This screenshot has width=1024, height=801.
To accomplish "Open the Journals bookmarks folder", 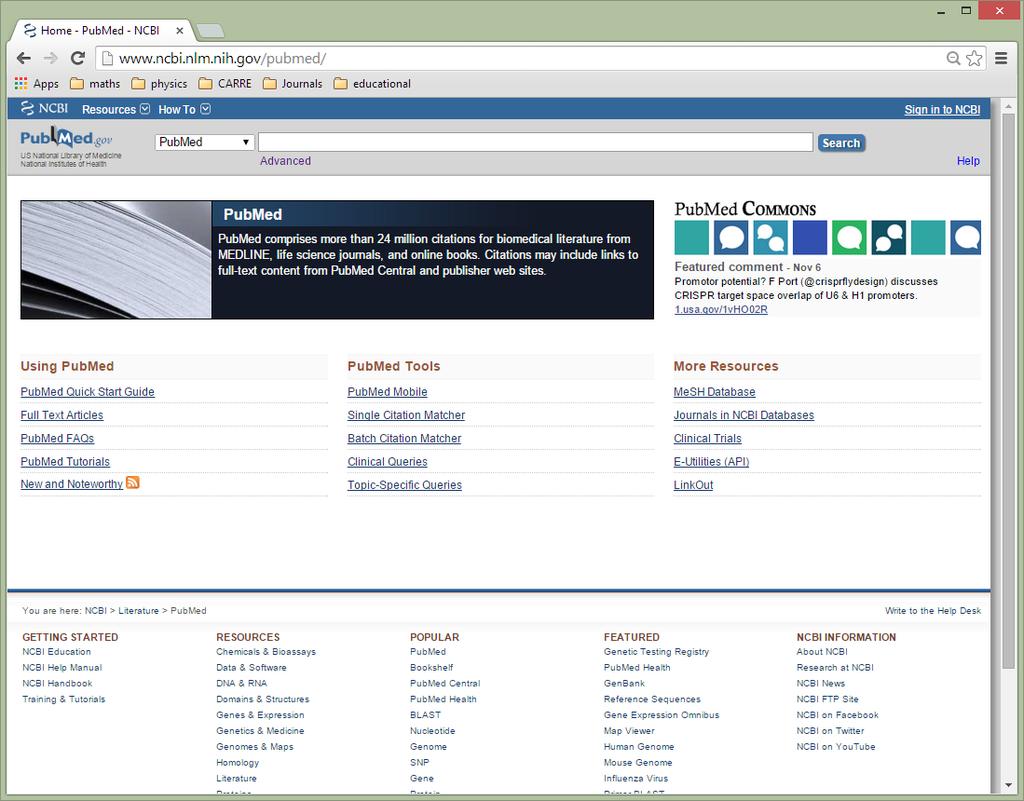I will pos(293,84).
